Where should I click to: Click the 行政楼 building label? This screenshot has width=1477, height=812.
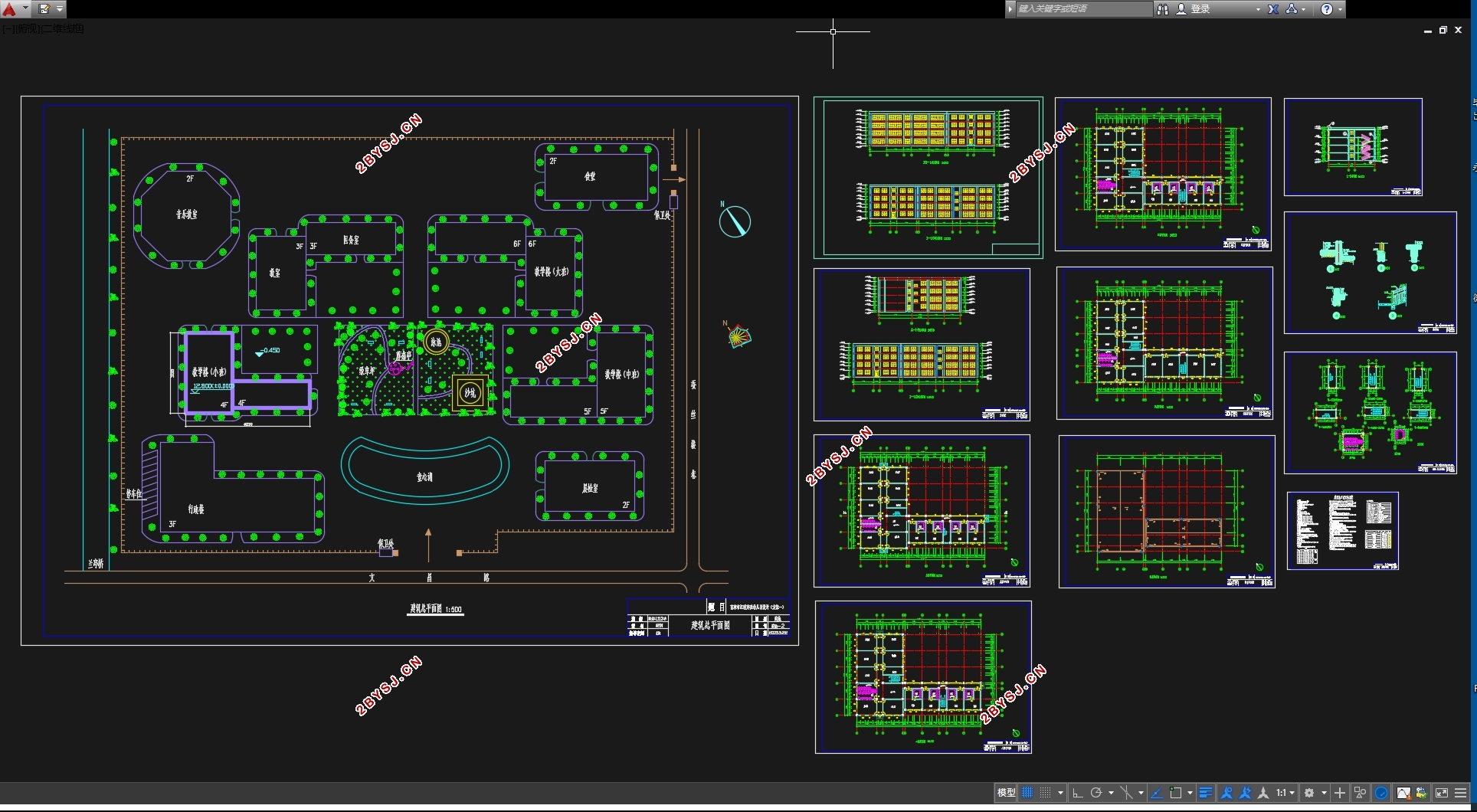click(196, 509)
